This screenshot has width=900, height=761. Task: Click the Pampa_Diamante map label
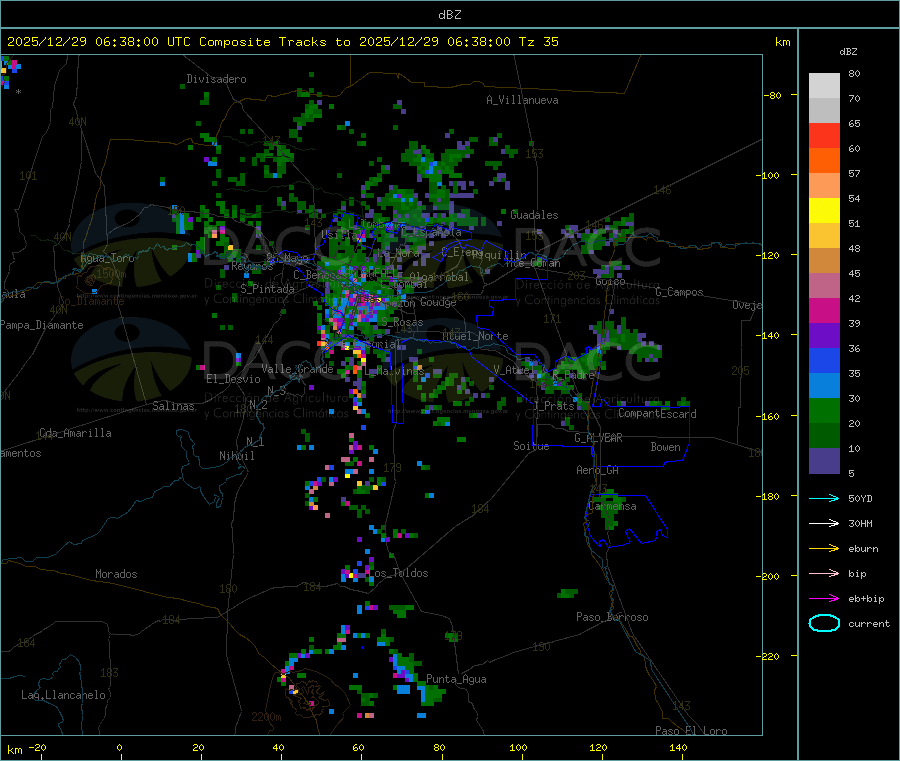click(x=42, y=325)
